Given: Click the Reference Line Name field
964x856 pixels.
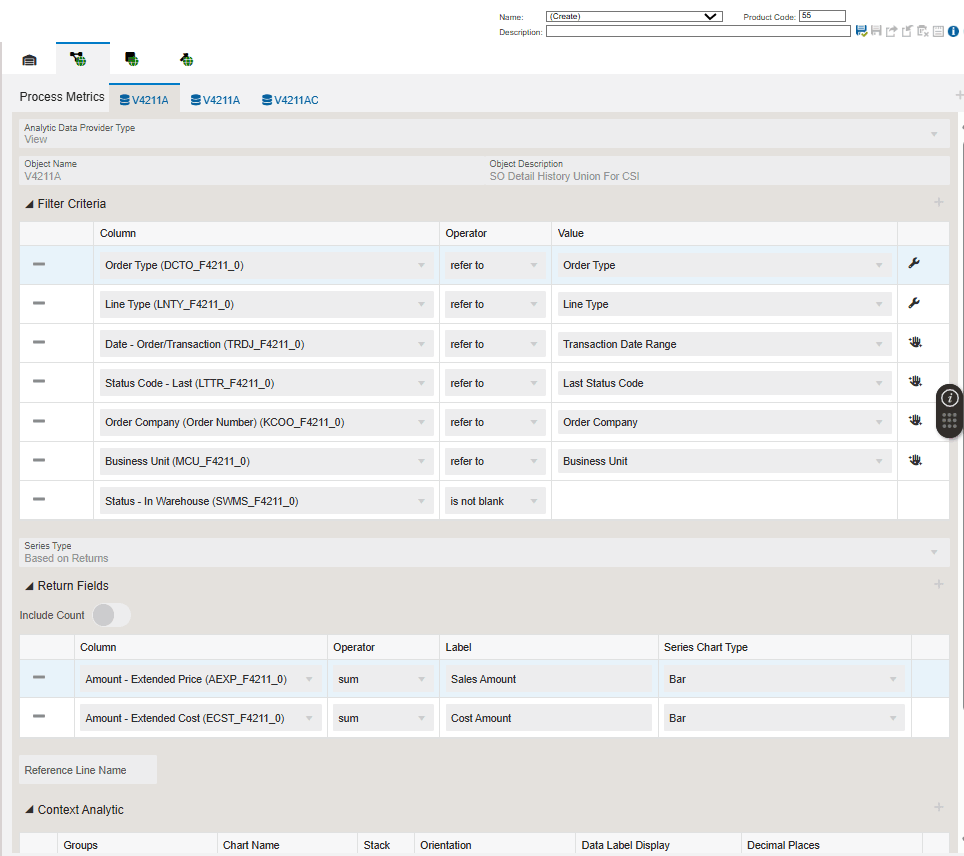Looking at the screenshot, I should (88, 770).
